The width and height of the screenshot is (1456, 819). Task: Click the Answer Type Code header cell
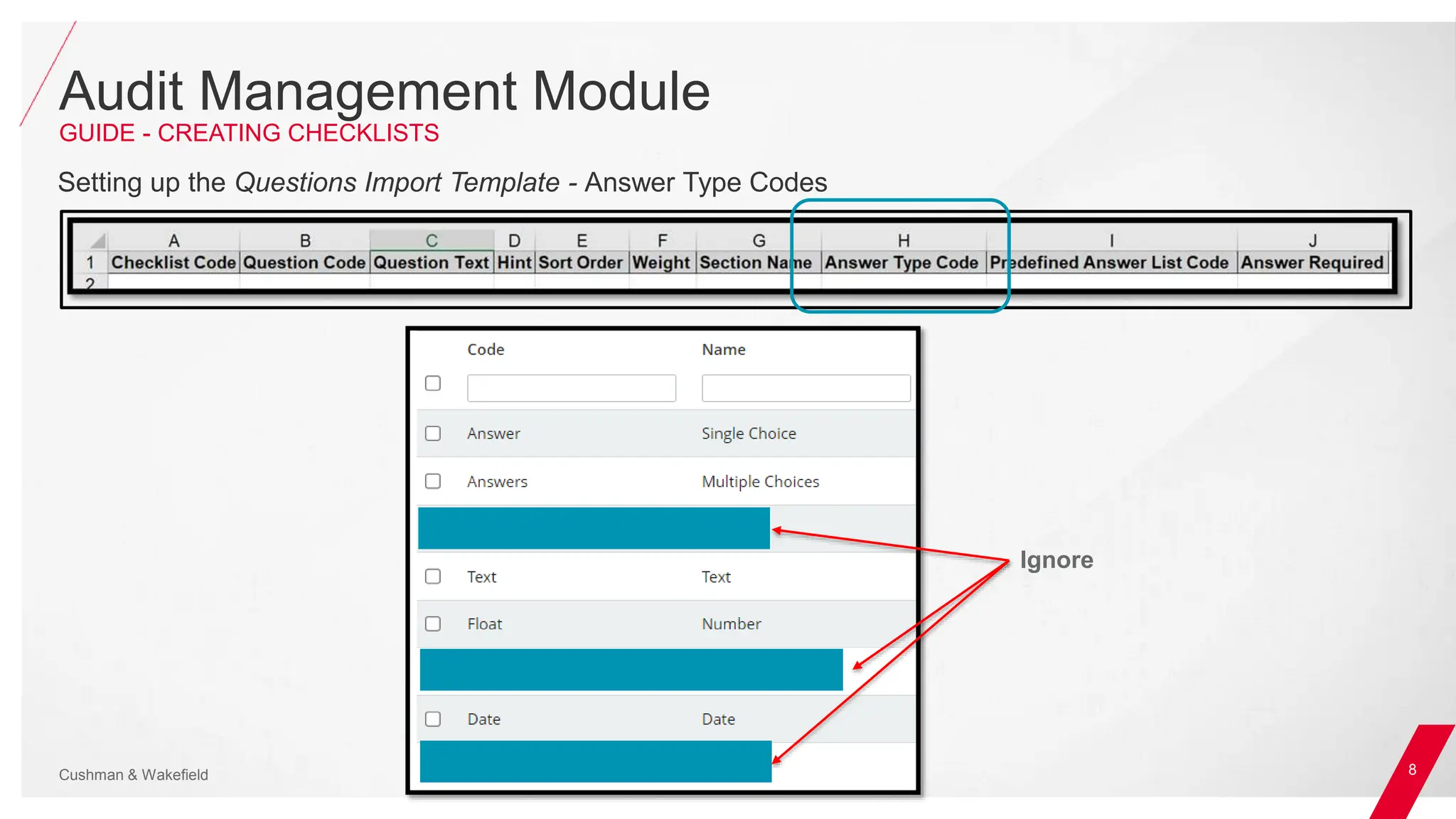[901, 262]
